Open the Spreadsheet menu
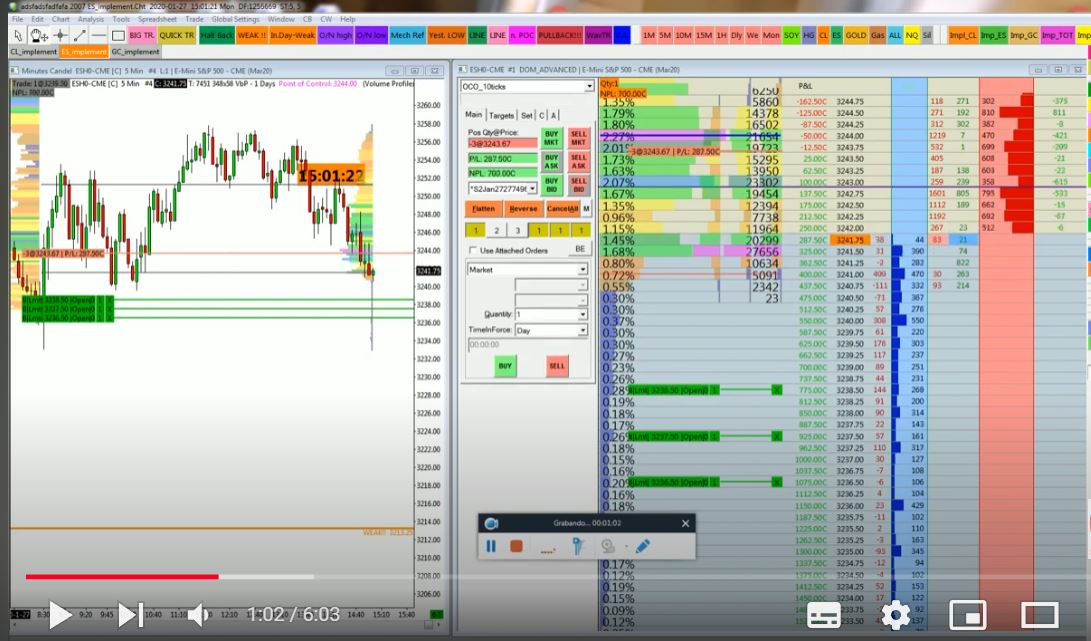 coord(157,19)
